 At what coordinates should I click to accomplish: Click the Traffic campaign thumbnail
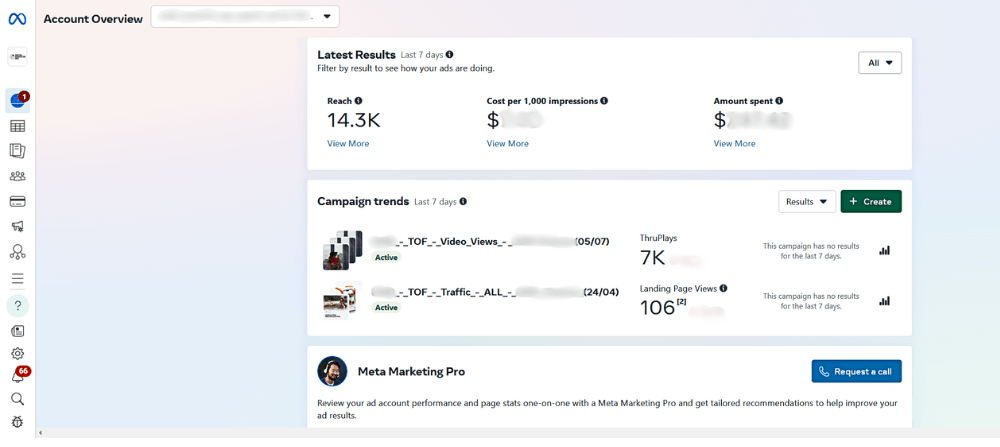[x=342, y=300]
